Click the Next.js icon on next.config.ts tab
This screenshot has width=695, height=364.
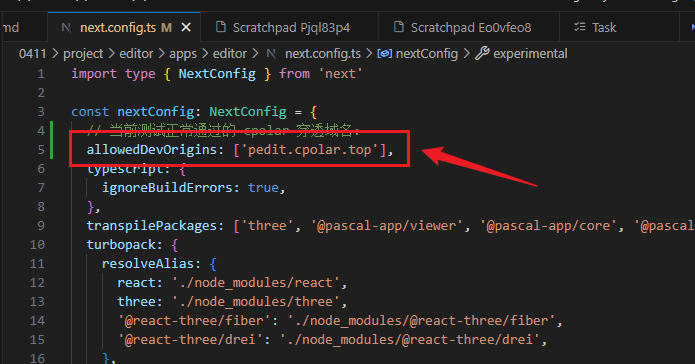pyautogui.click(x=66, y=27)
